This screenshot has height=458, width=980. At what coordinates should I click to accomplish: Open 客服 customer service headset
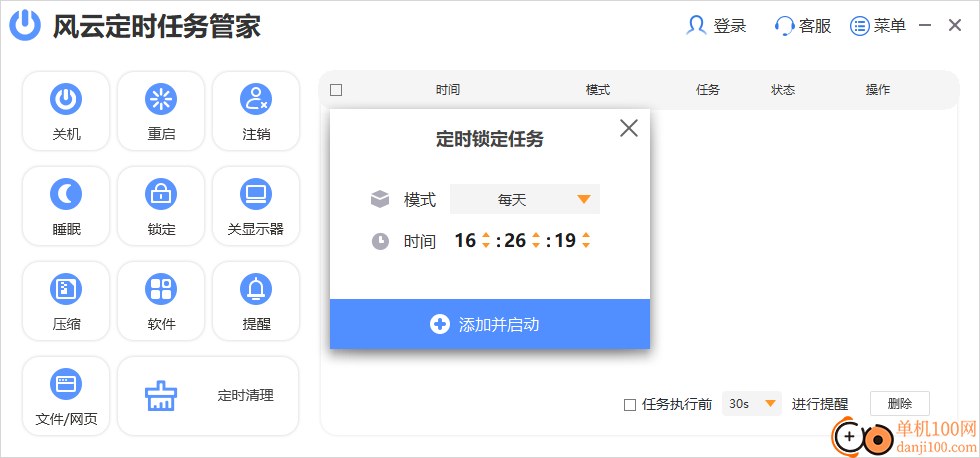784,26
